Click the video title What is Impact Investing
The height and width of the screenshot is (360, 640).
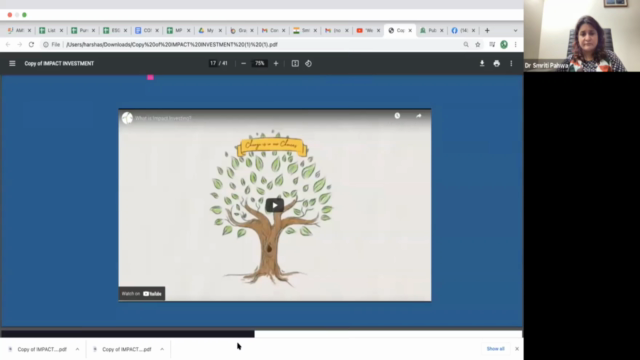[163, 118]
